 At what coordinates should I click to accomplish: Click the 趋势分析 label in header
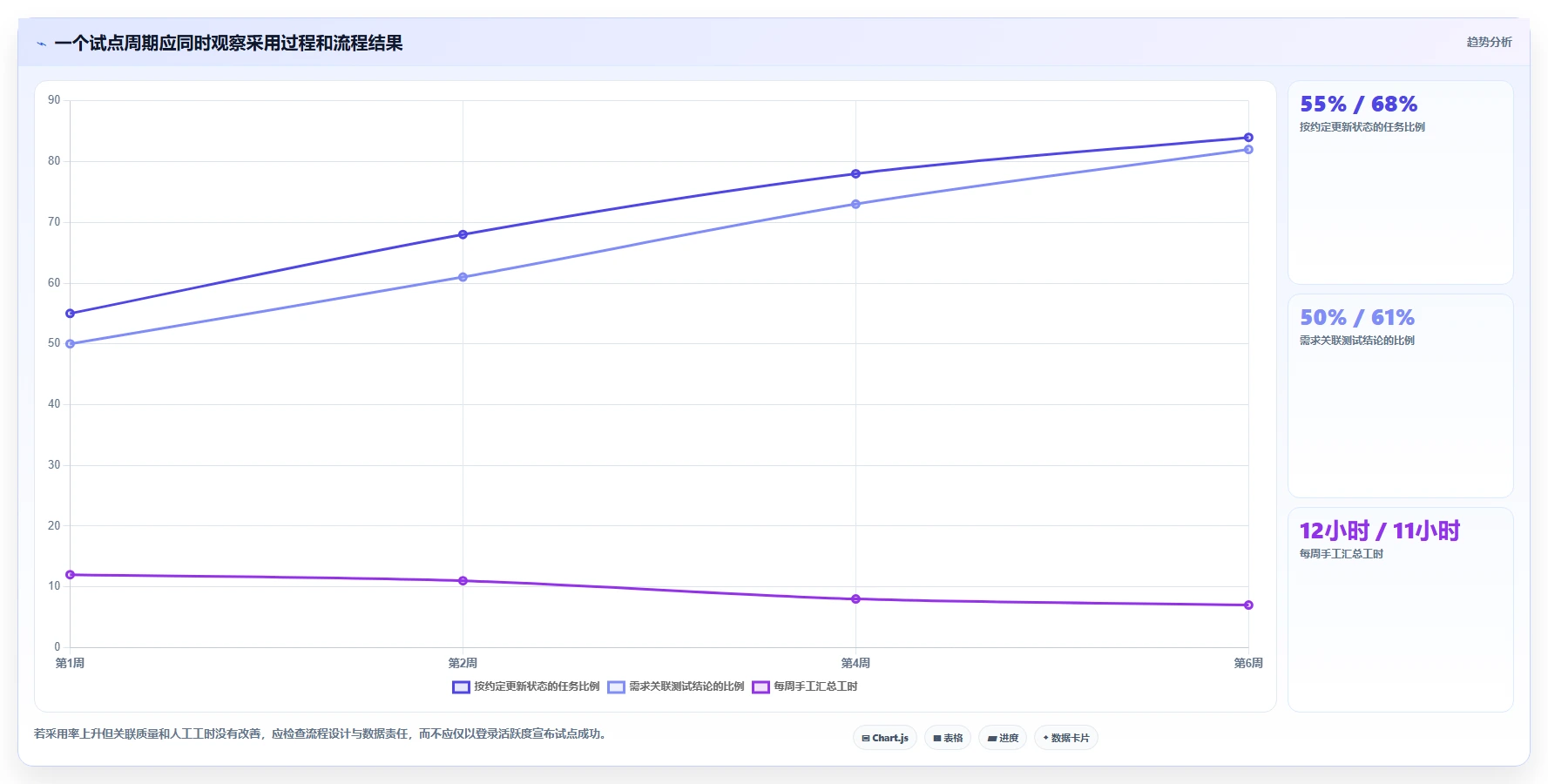1489,42
